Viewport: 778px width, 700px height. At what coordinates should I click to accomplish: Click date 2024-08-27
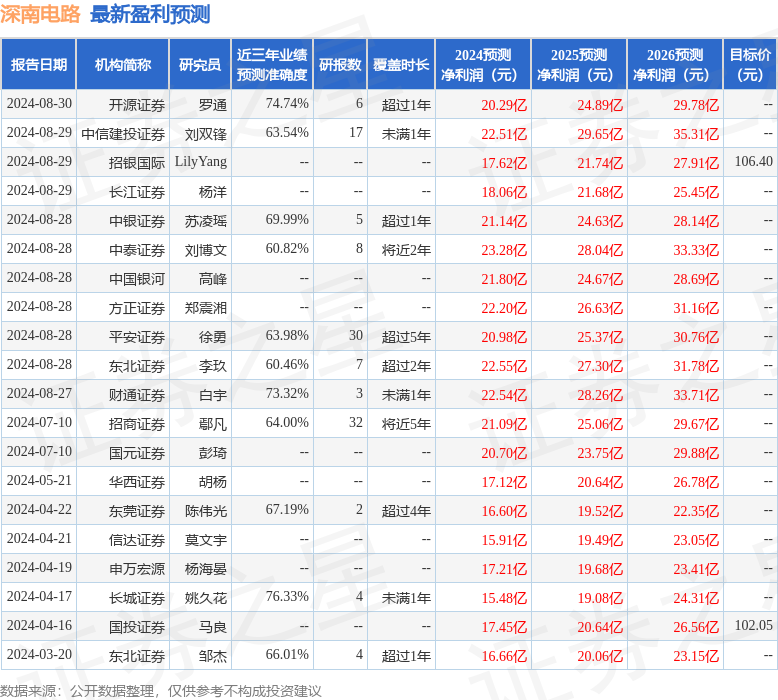click(39, 394)
